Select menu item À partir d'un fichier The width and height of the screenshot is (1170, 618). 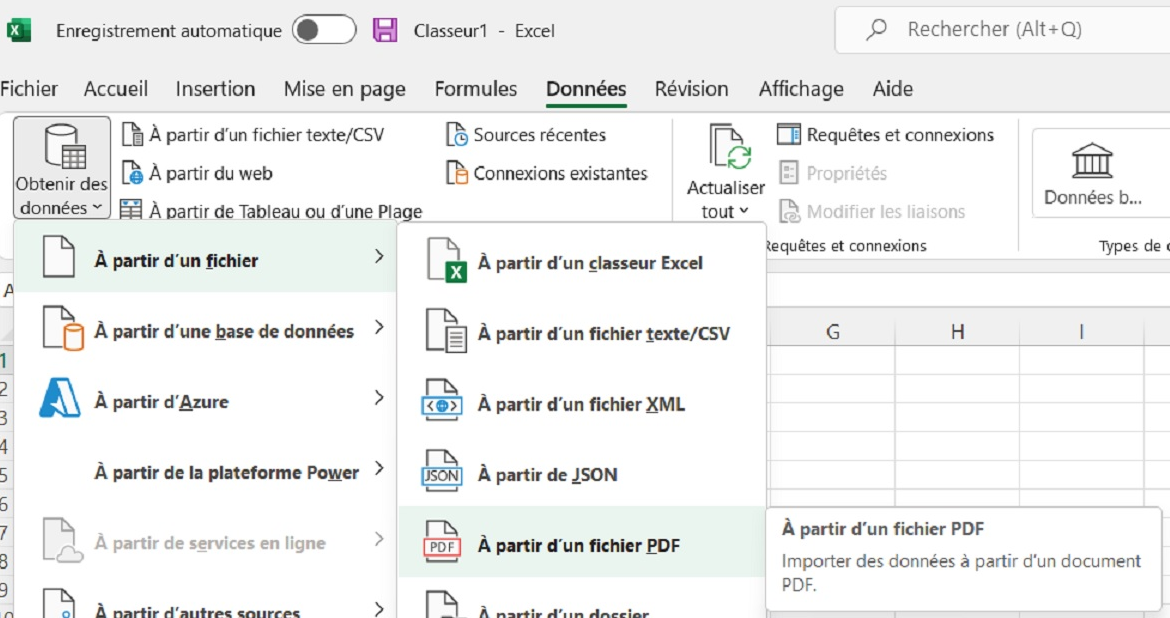(204, 257)
